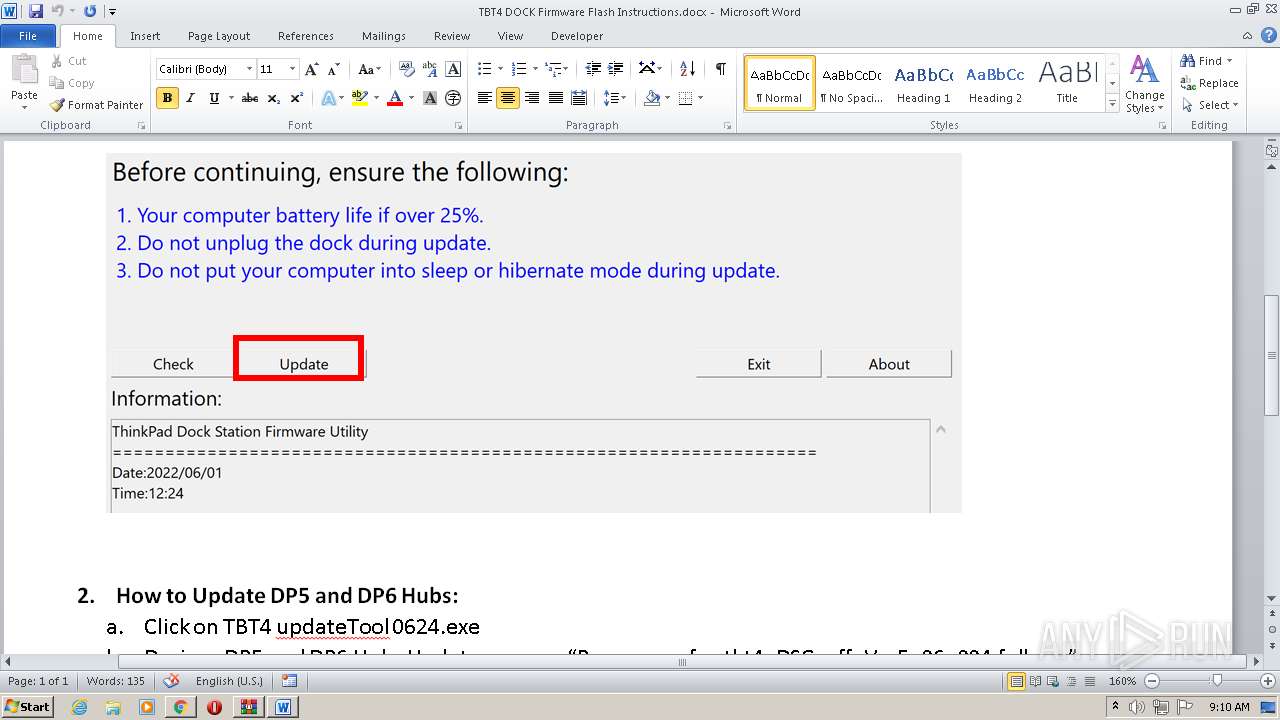Align text to the right
The width and height of the screenshot is (1280, 720).
tap(532, 98)
